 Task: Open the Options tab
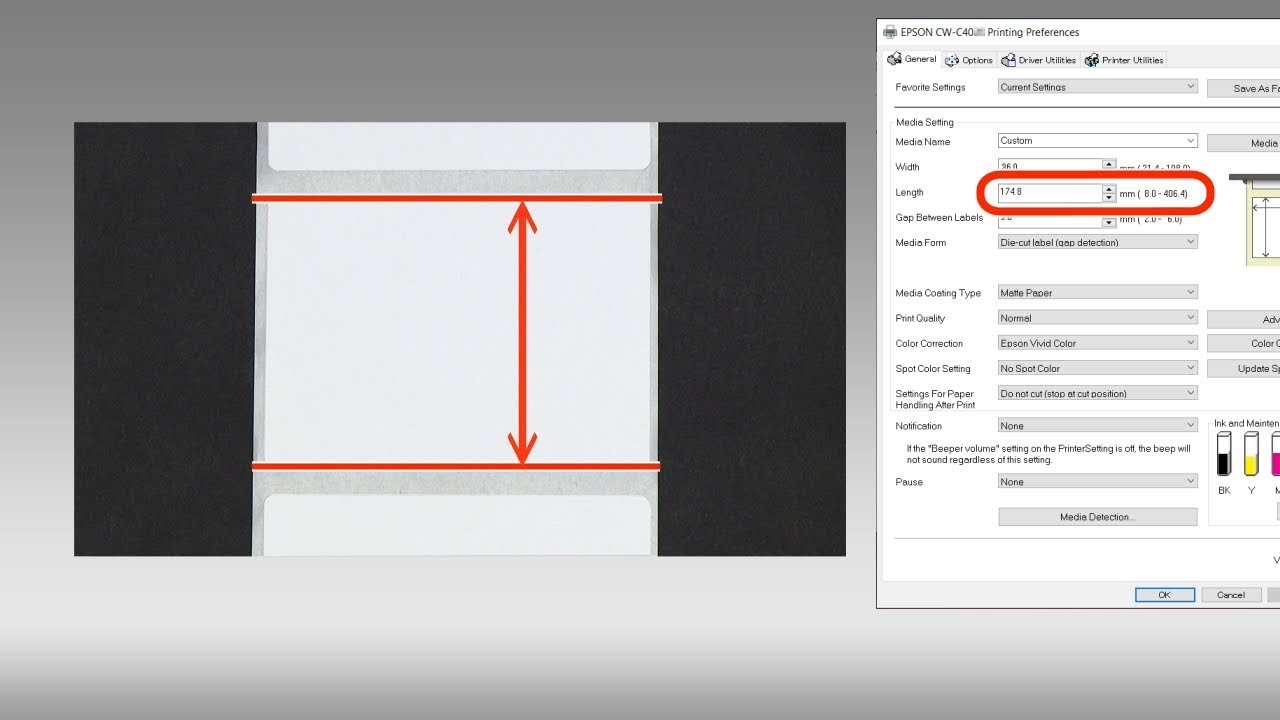969,61
